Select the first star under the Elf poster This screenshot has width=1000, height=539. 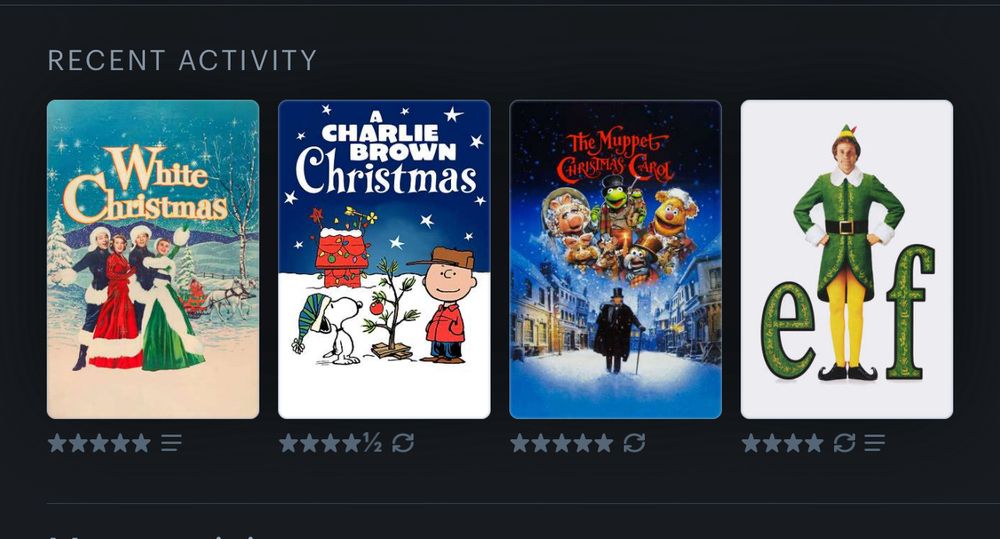(x=751, y=442)
